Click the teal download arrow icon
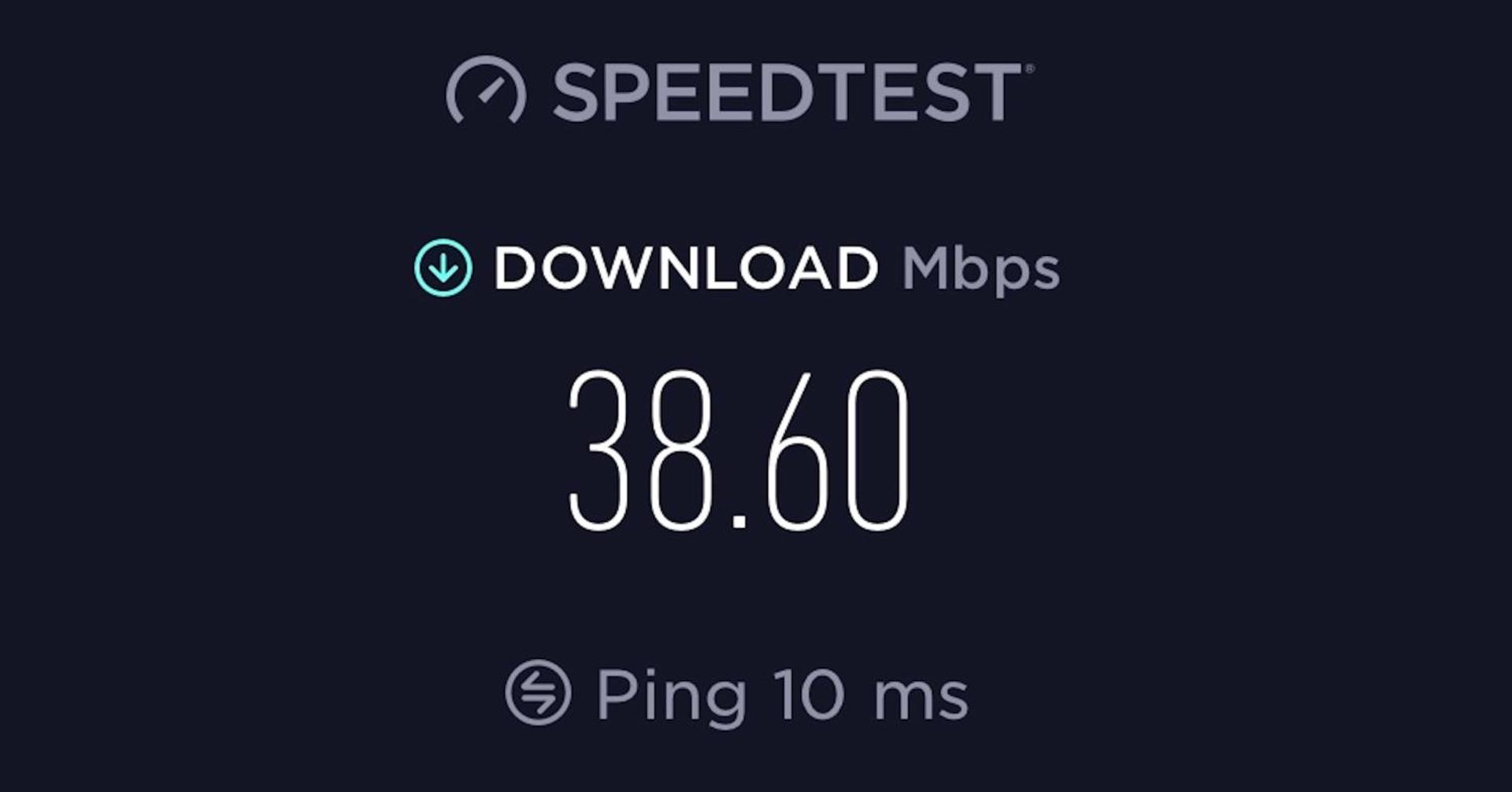This screenshot has width=1512, height=792. tap(443, 268)
